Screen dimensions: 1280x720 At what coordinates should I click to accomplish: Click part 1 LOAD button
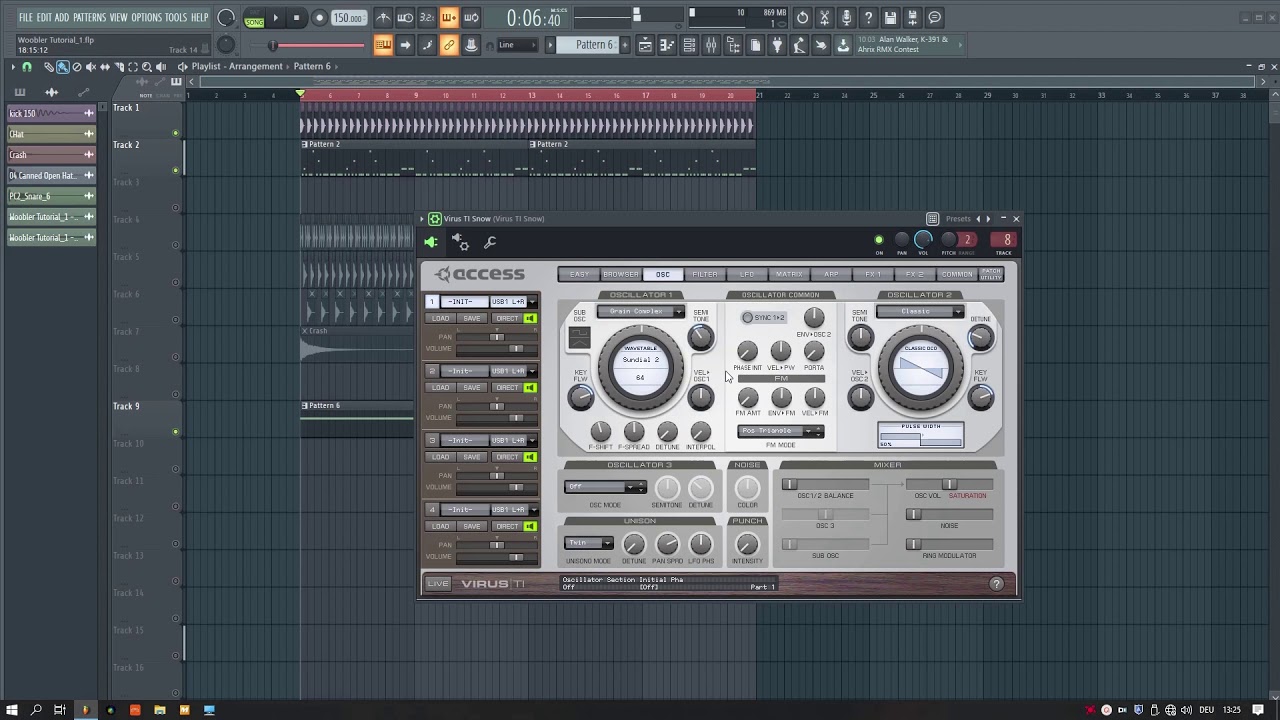click(x=441, y=318)
